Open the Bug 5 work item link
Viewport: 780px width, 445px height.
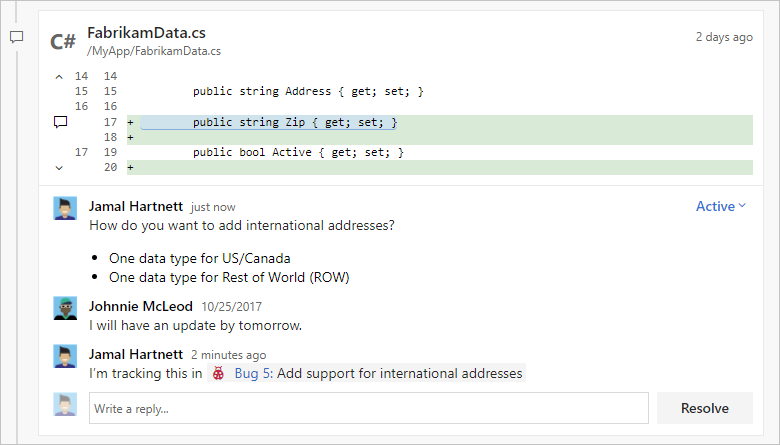point(253,374)
